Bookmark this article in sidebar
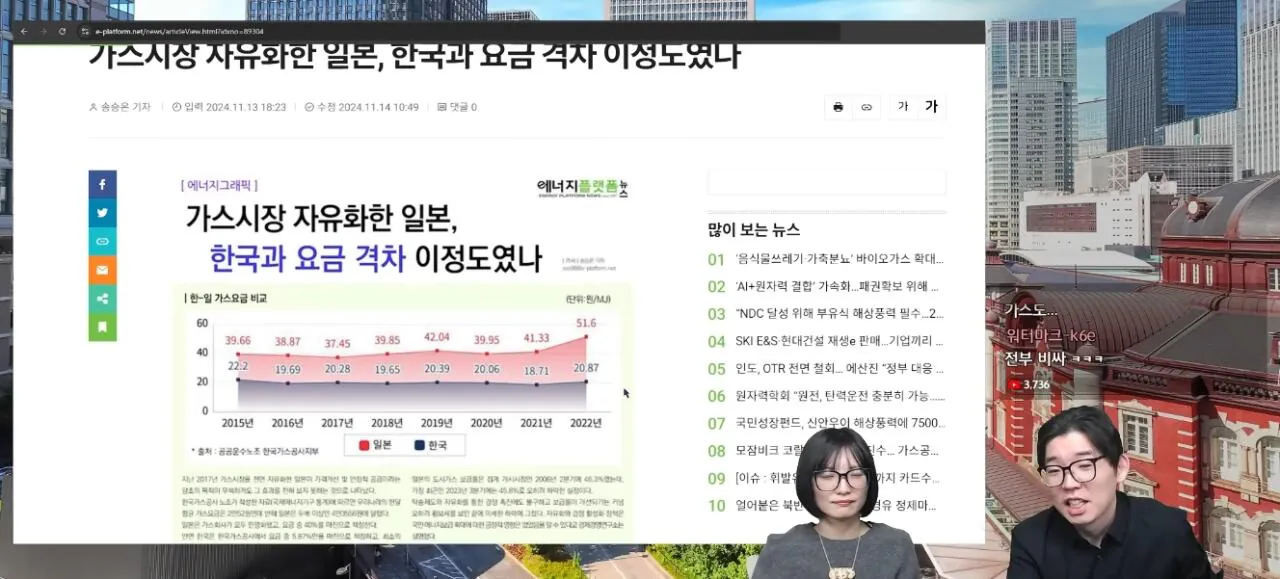1280x579 pixels. tap(102, 326)
